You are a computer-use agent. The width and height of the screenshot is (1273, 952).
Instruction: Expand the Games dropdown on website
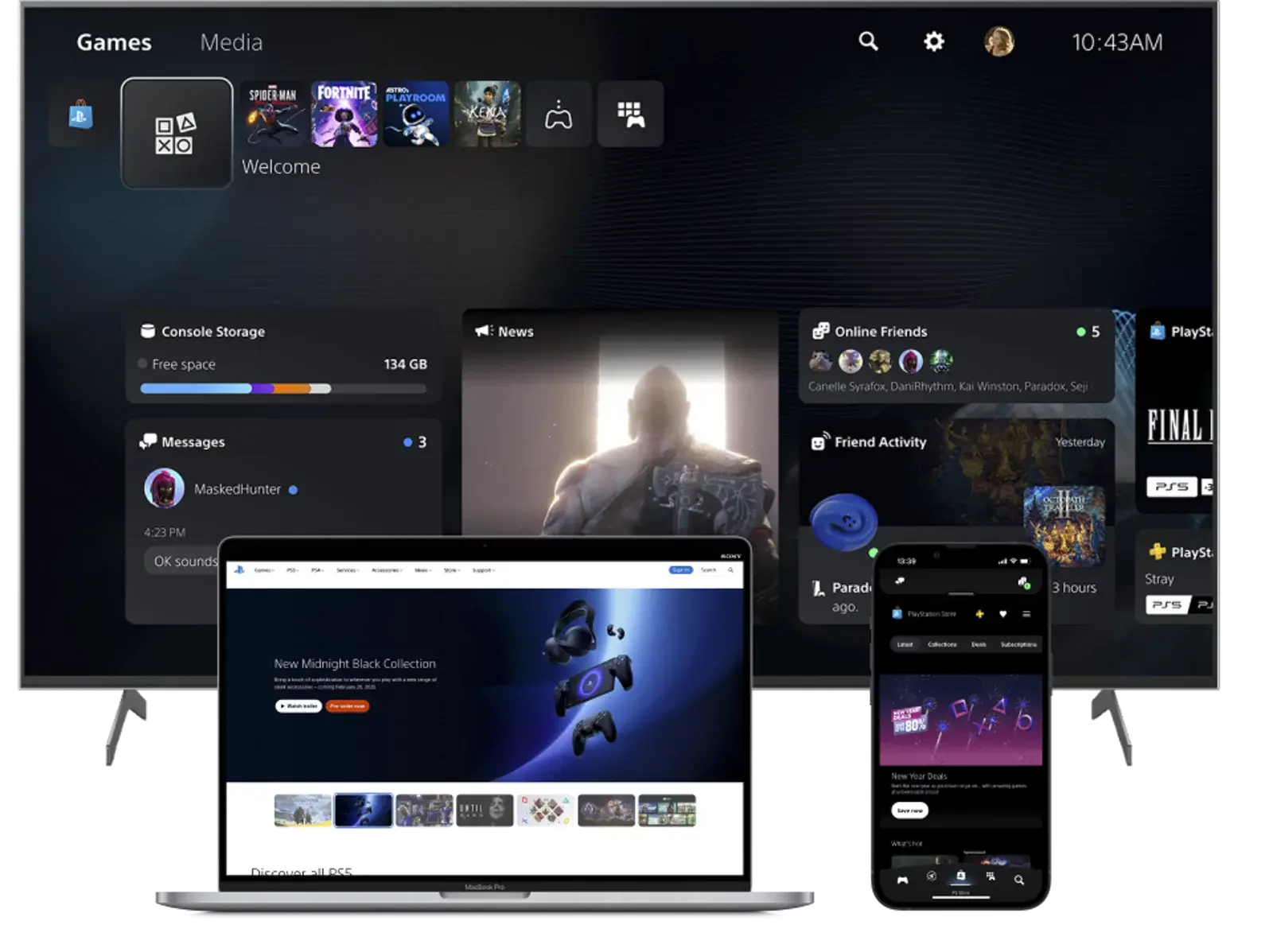tap(263, 570)
